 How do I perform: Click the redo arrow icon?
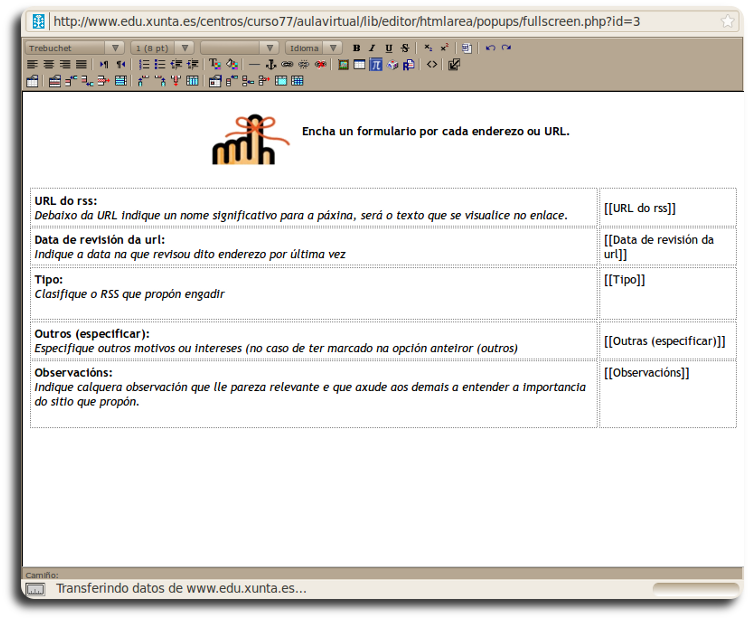[506, 48]
